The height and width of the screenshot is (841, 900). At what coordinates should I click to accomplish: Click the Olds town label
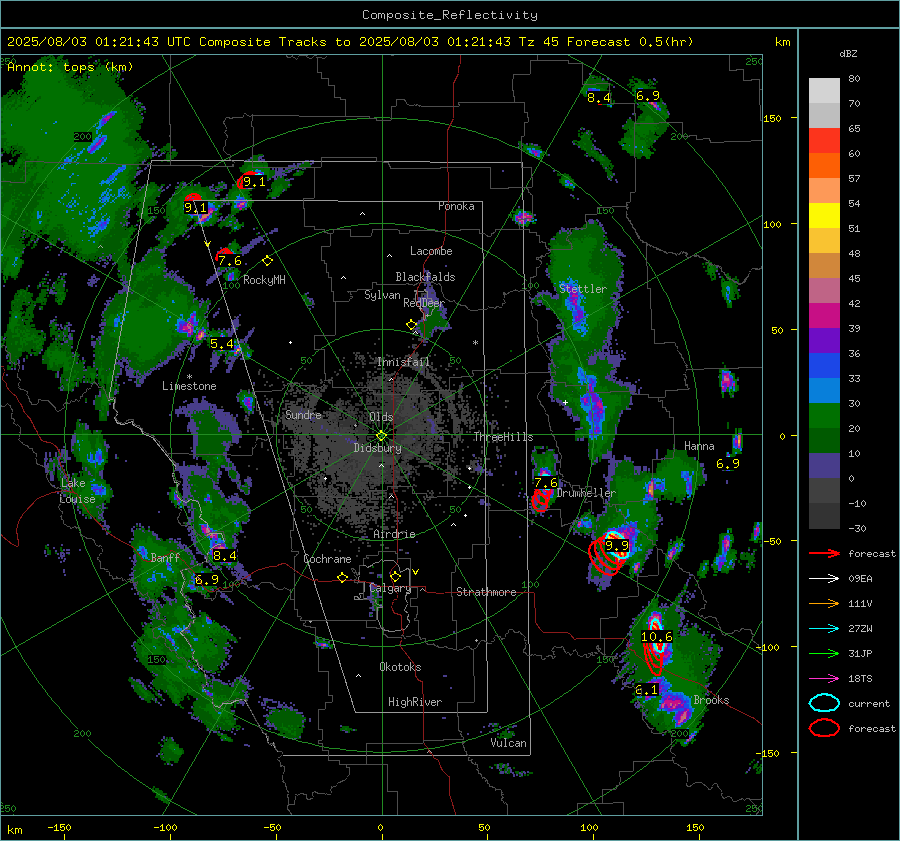(x=381, y=417)
